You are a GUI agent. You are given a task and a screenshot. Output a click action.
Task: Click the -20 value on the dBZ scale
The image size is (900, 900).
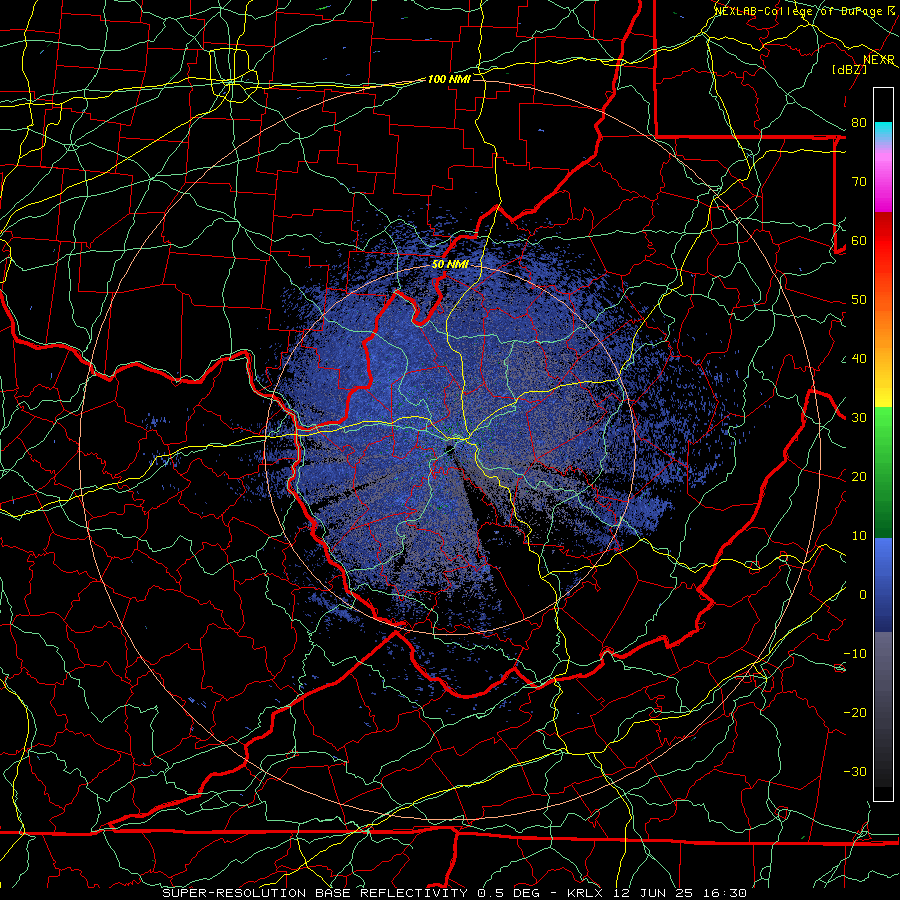pyautogui.click(x=855, y=713)
